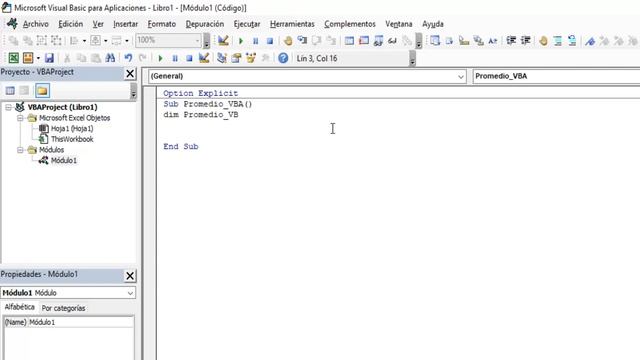
Task: Open the Insertar menu
Action: tap(126, 24)
